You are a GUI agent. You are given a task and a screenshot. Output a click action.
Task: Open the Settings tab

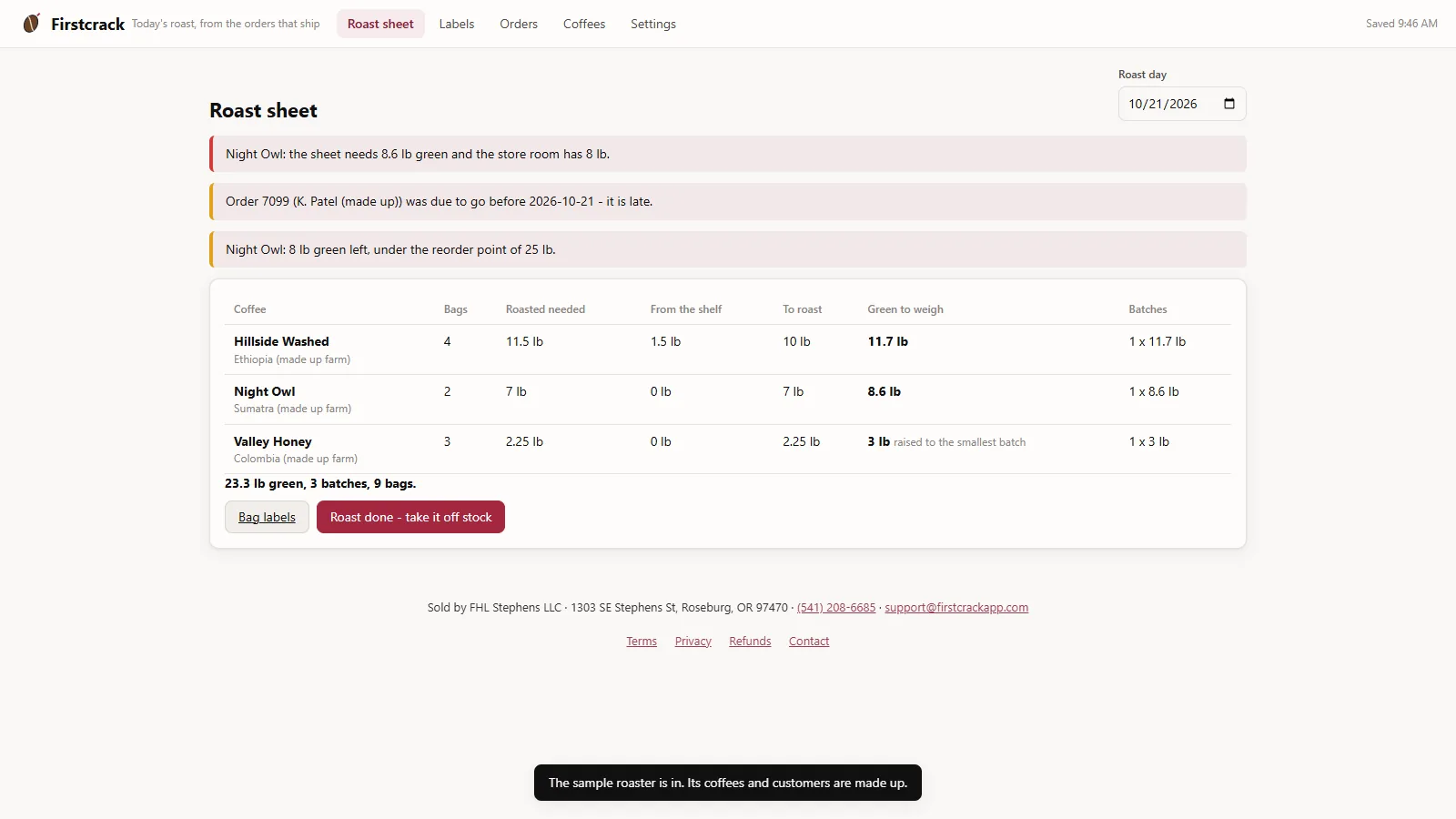coord(653,24)
